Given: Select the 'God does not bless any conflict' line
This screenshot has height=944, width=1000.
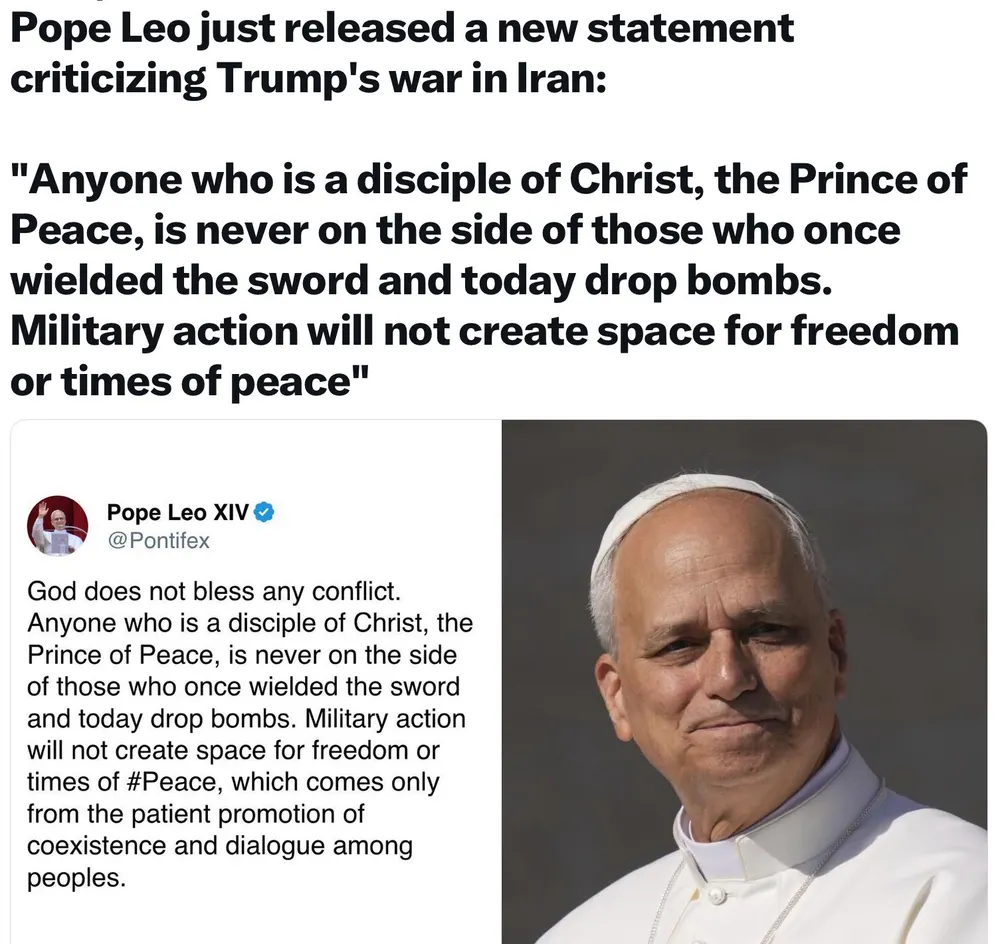Looking at the screenshot, I should coord(214,592).
